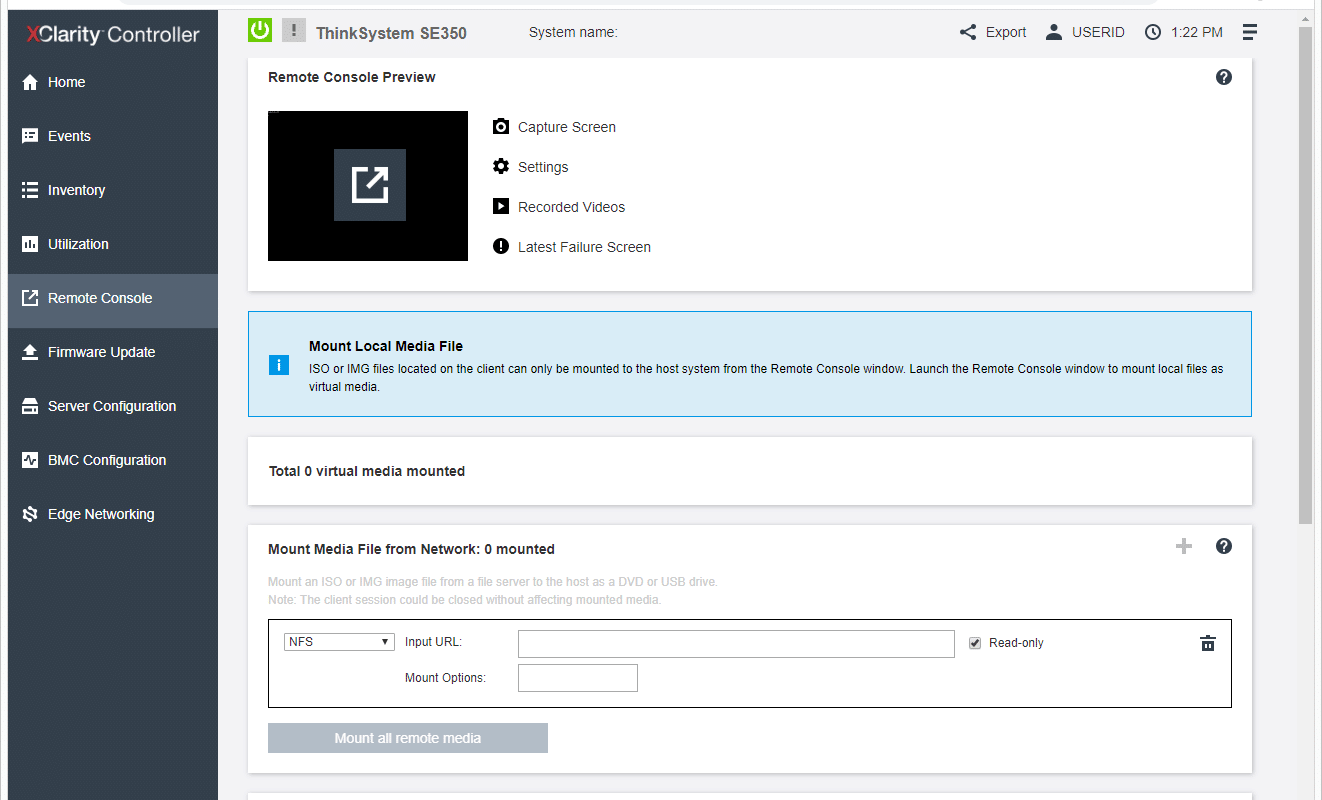The width and height of the screenshot is (1322, 800).
Task: Click the Latest Failure Screen warning icon
Action: pyautogui.click(x=501, y=247)
